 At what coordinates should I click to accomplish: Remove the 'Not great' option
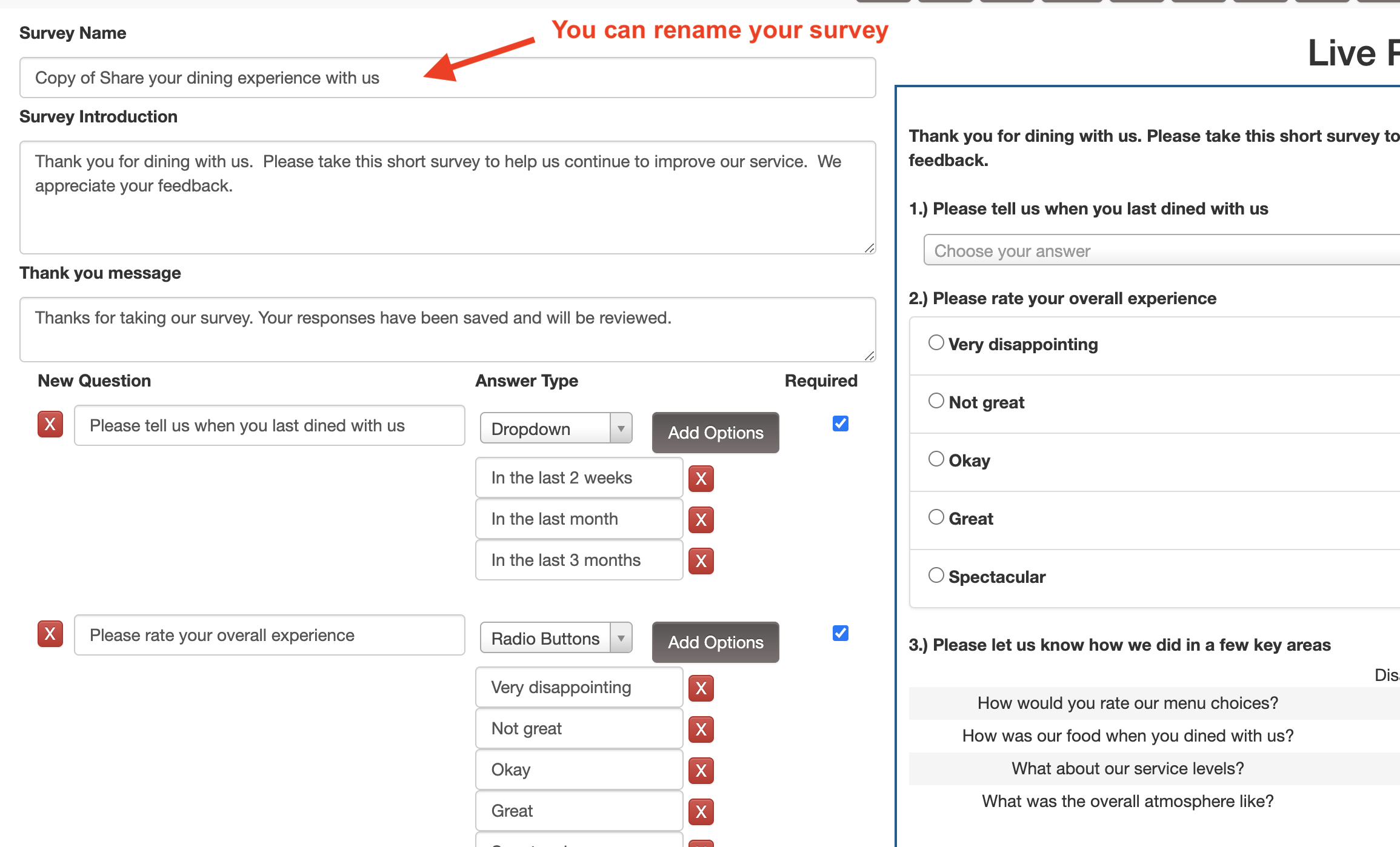701,729
